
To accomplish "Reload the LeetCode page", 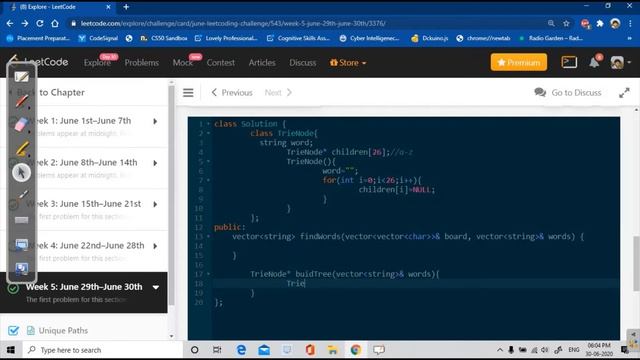I will click(x=40, y=24).
